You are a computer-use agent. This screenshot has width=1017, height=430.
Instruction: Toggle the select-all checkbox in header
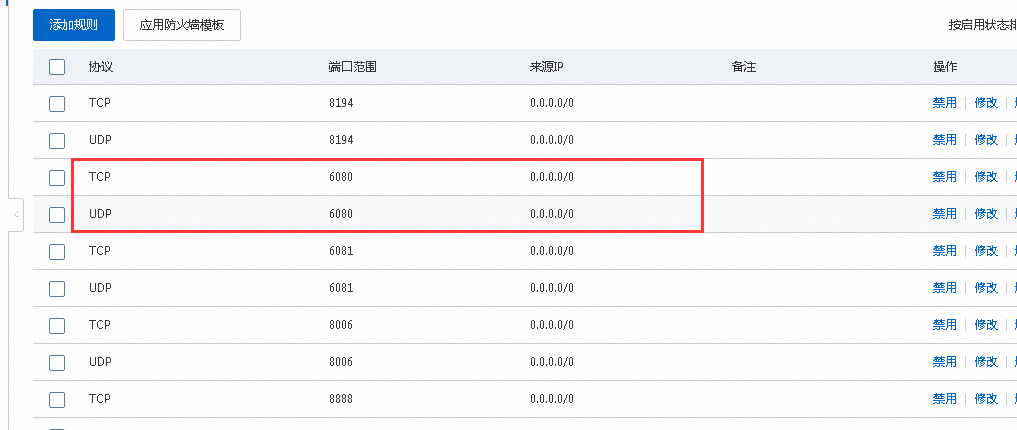[x=57, y=67]
